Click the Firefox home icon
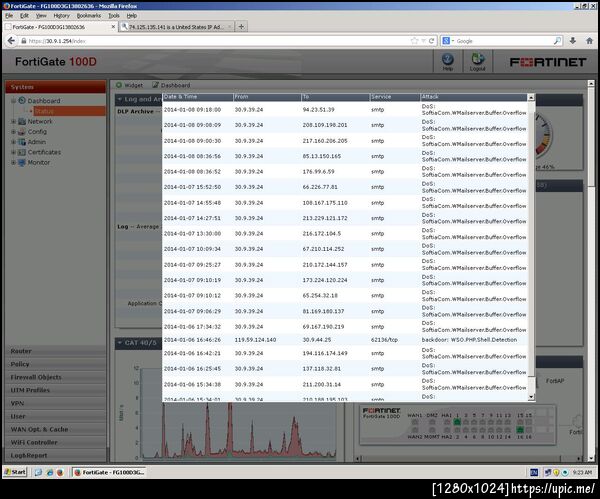The width and height of the screenshot is (600, 499). [x=589, y=41]
